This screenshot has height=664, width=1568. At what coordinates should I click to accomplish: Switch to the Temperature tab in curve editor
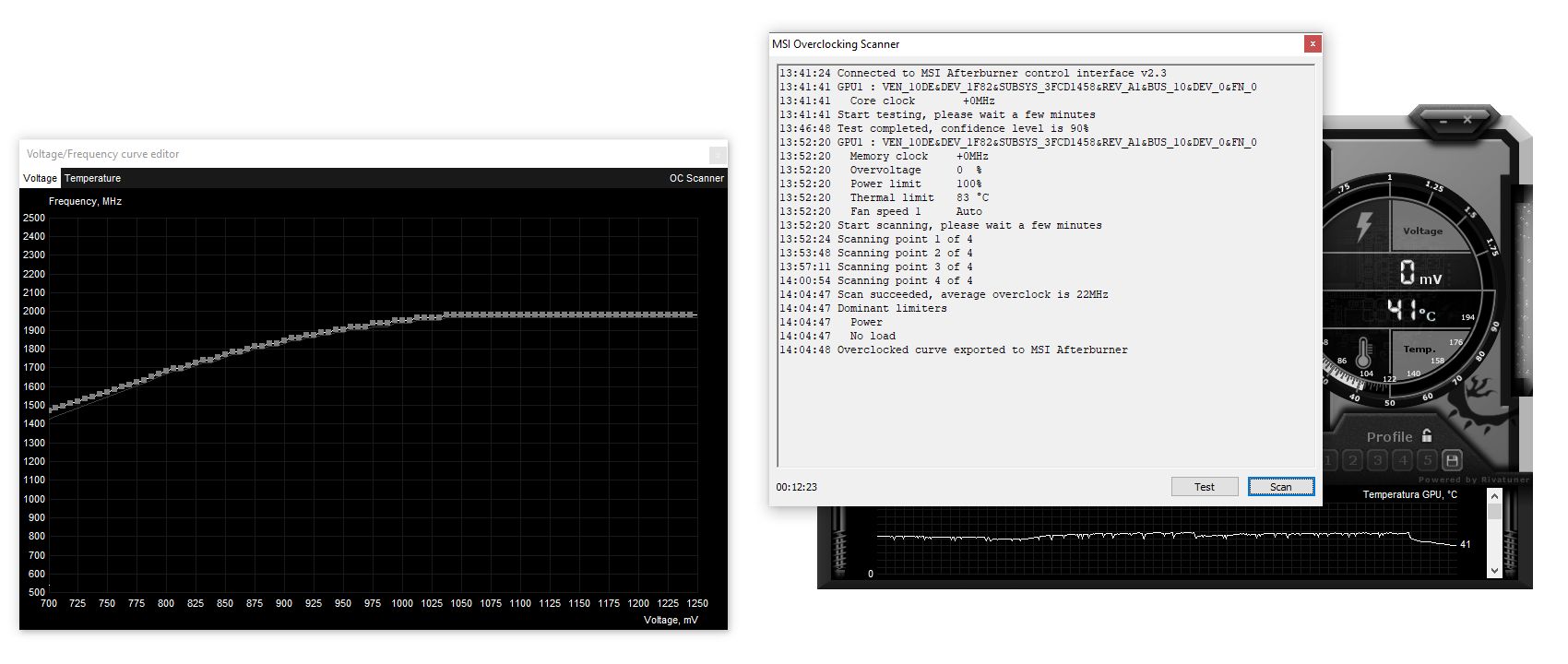pos(92,178)
